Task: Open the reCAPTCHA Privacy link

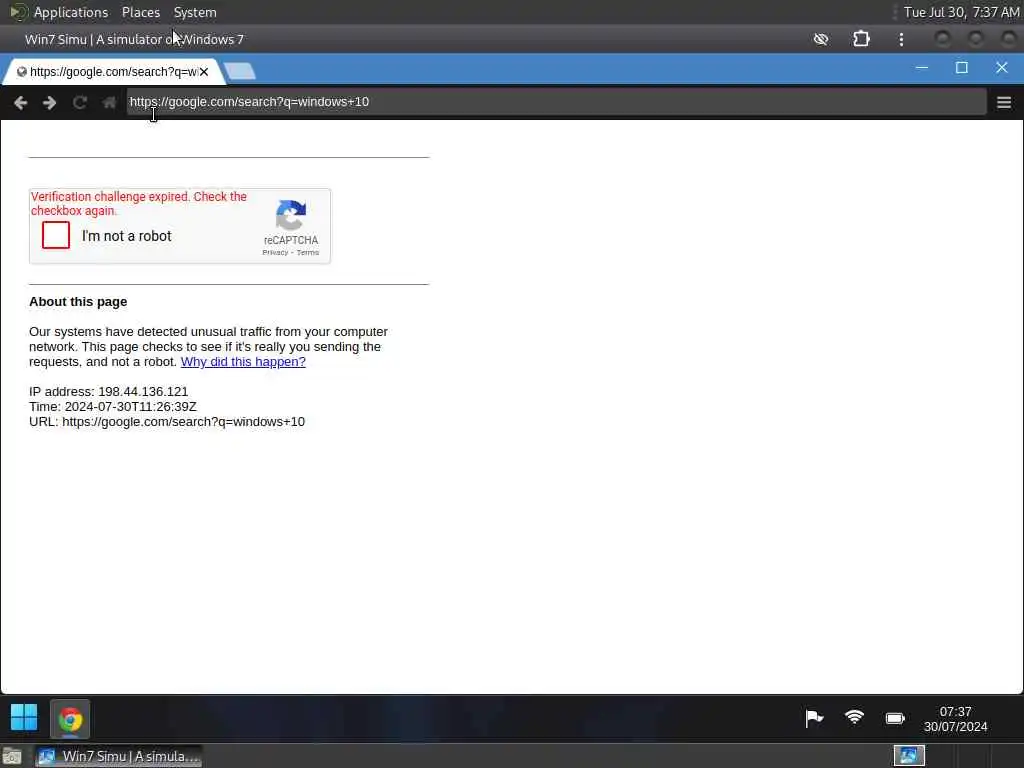Action: [275, 253]
